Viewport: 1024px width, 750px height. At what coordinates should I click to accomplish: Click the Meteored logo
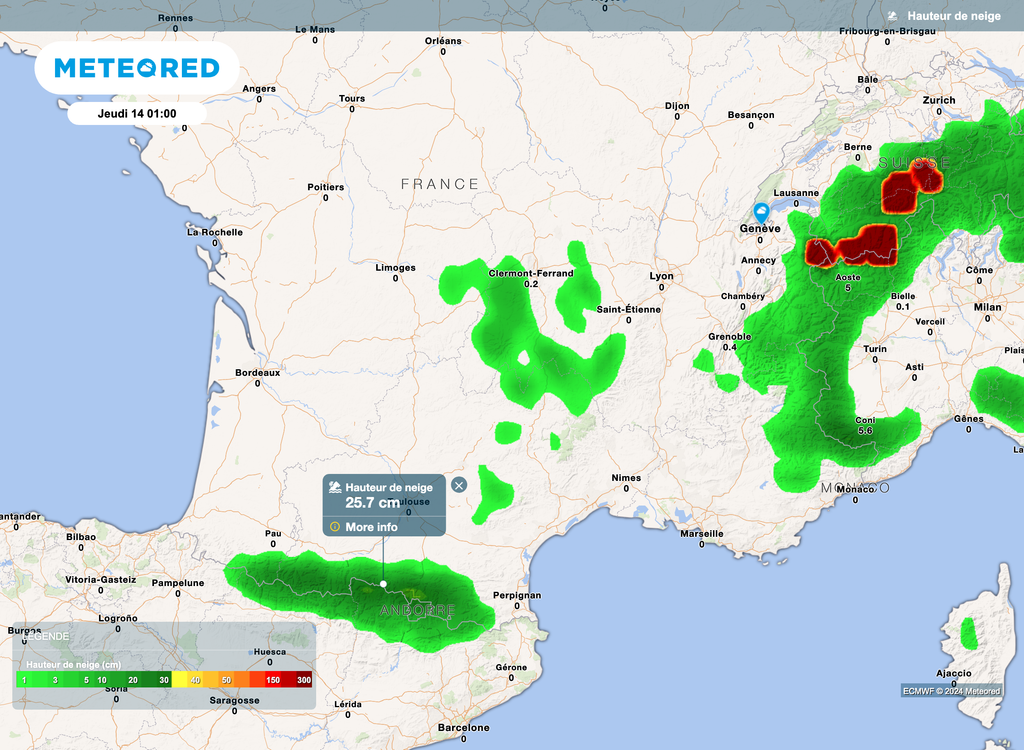[137, 68]
